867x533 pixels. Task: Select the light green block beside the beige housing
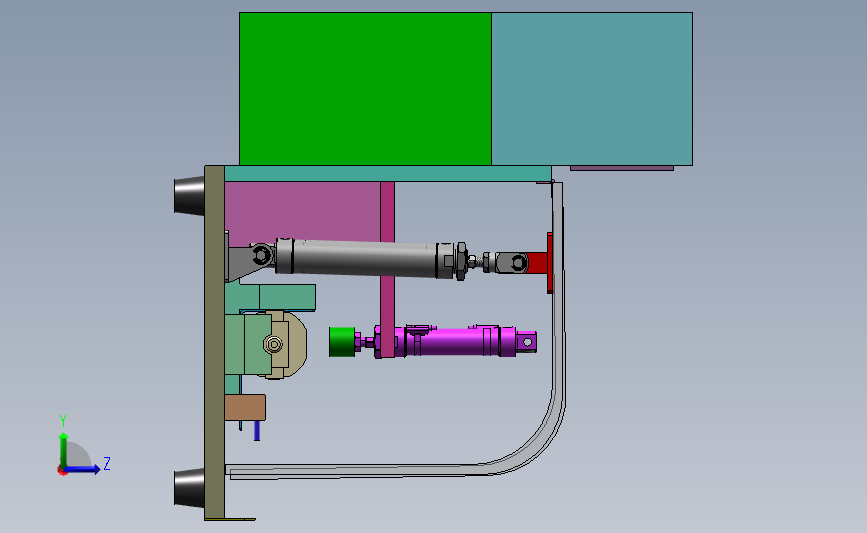(x=248, y=344)
